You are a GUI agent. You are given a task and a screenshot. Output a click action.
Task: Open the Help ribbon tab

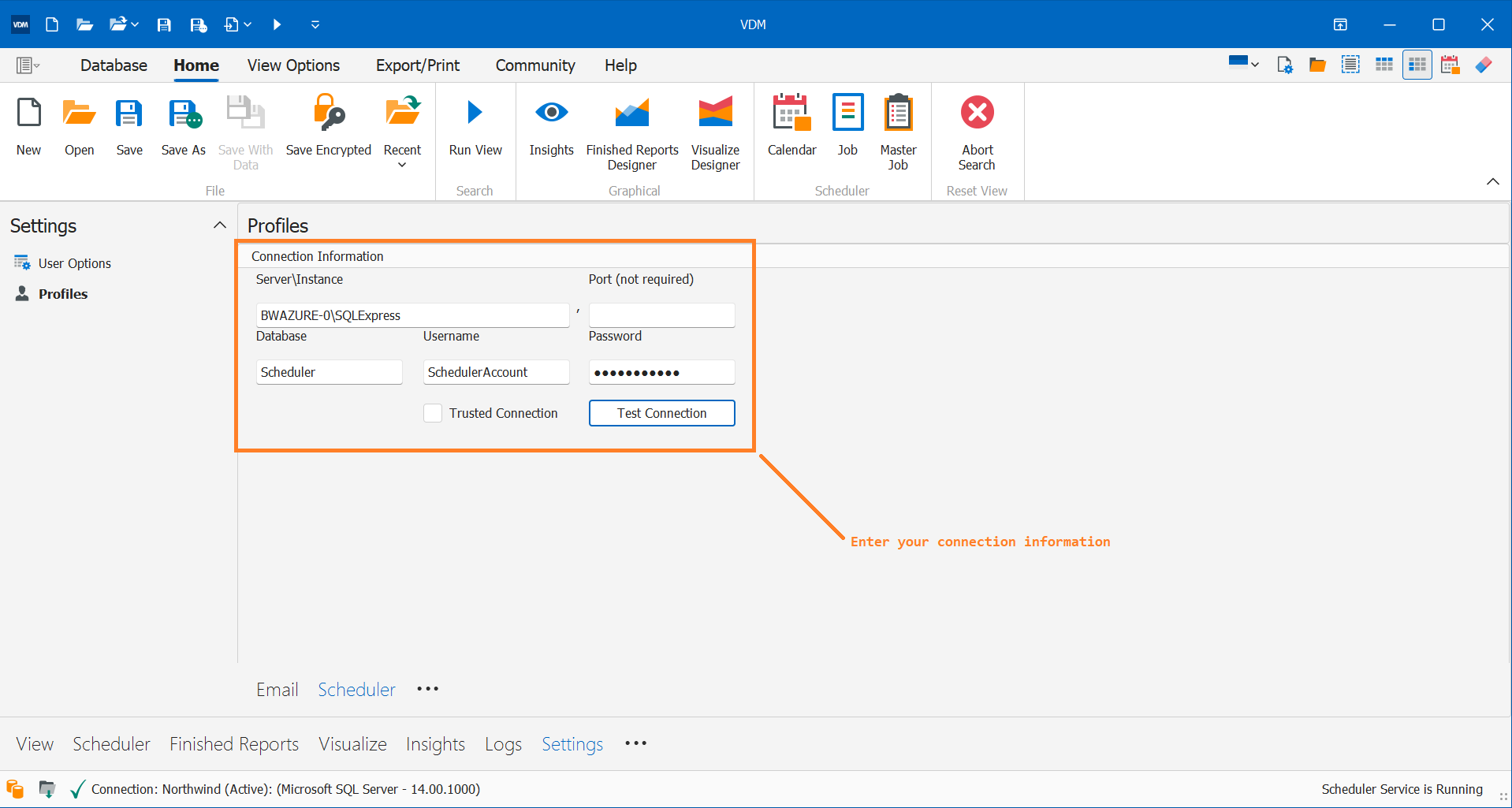coord(620,65)
